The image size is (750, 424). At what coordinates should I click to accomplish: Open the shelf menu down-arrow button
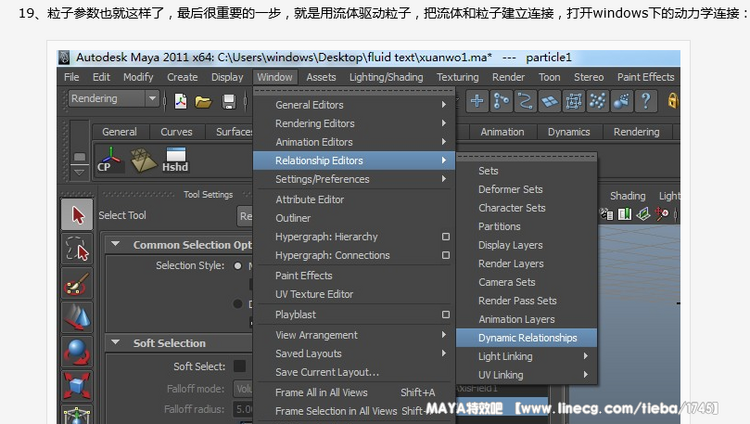(x=79, y=171)
